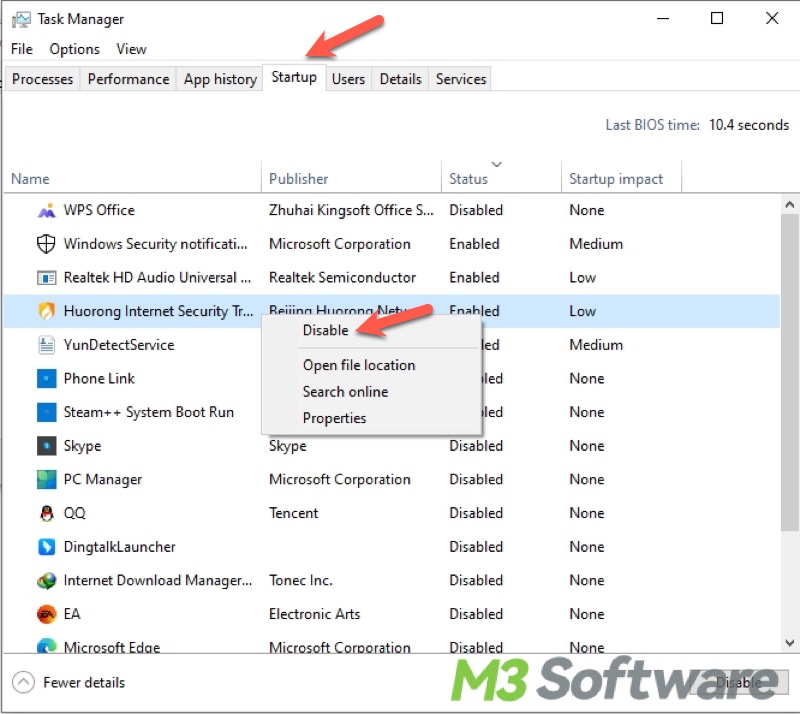Click the Windows Security shield icon
This screenshot has height=714, width=800.
coord(46,244)
